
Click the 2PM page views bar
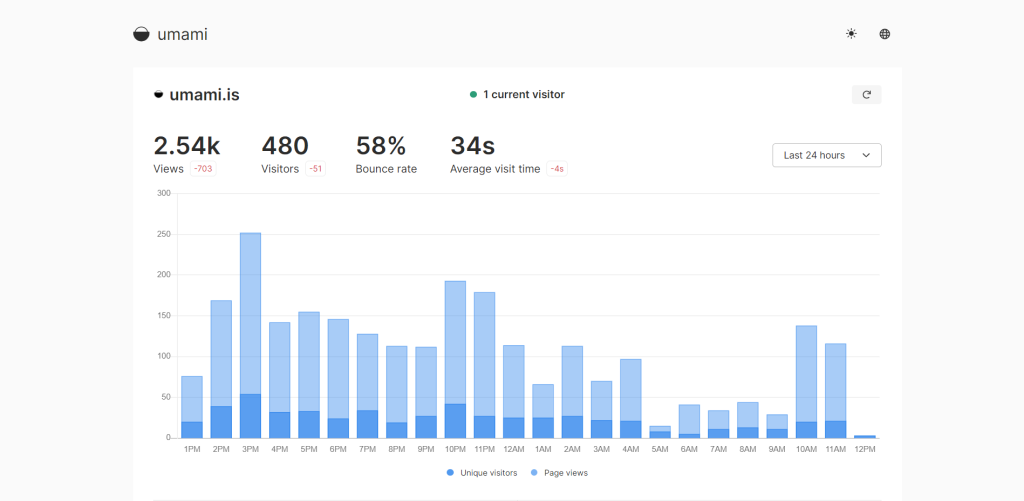(221, 353)
